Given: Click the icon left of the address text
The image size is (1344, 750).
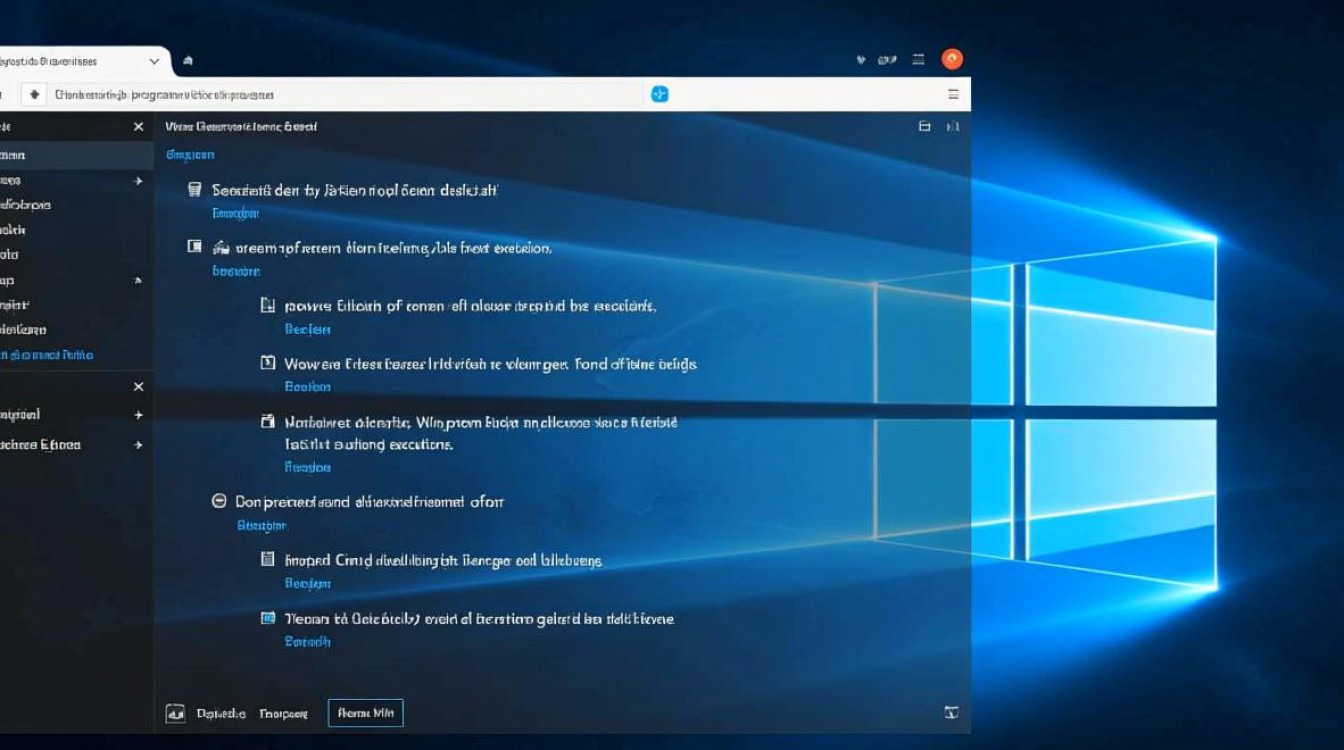Looking at the screenshot, I should (35, 94).
